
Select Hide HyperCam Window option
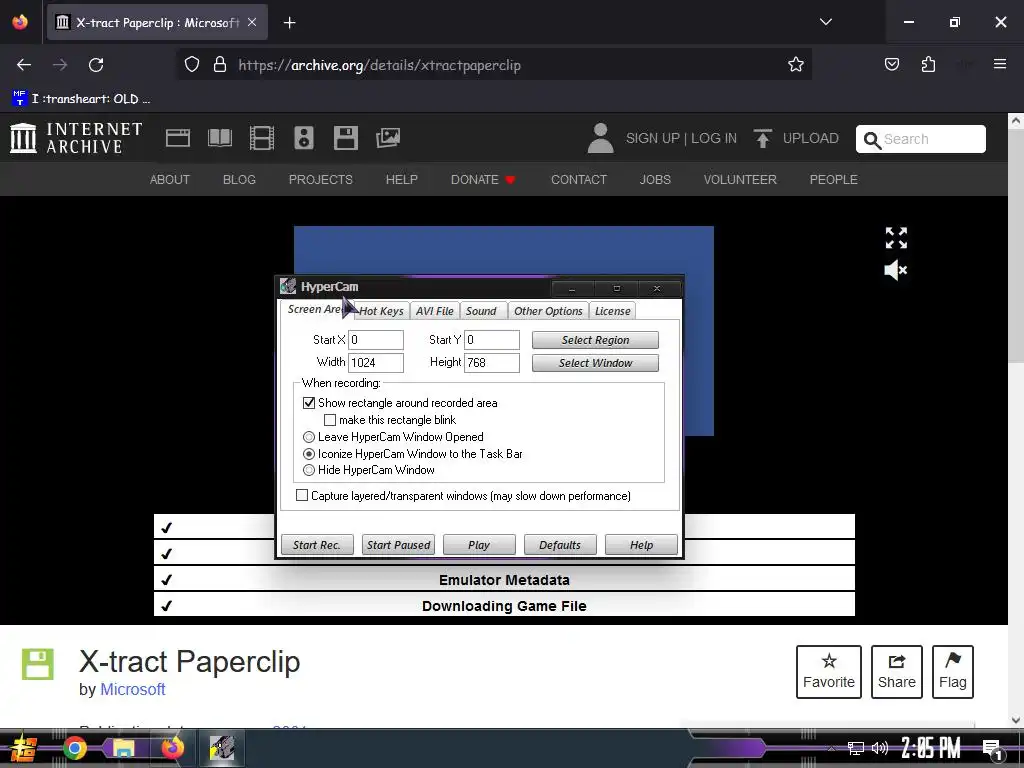click(x=309, y=470)
